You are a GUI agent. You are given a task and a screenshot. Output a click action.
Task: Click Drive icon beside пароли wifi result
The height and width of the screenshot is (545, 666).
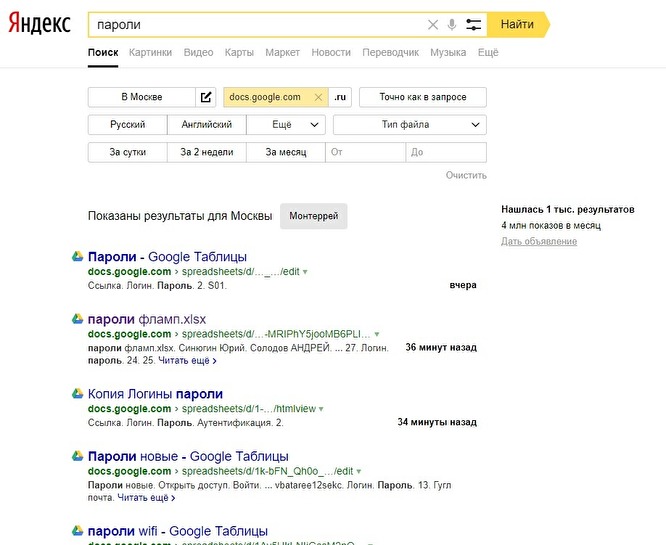point(77,531)
